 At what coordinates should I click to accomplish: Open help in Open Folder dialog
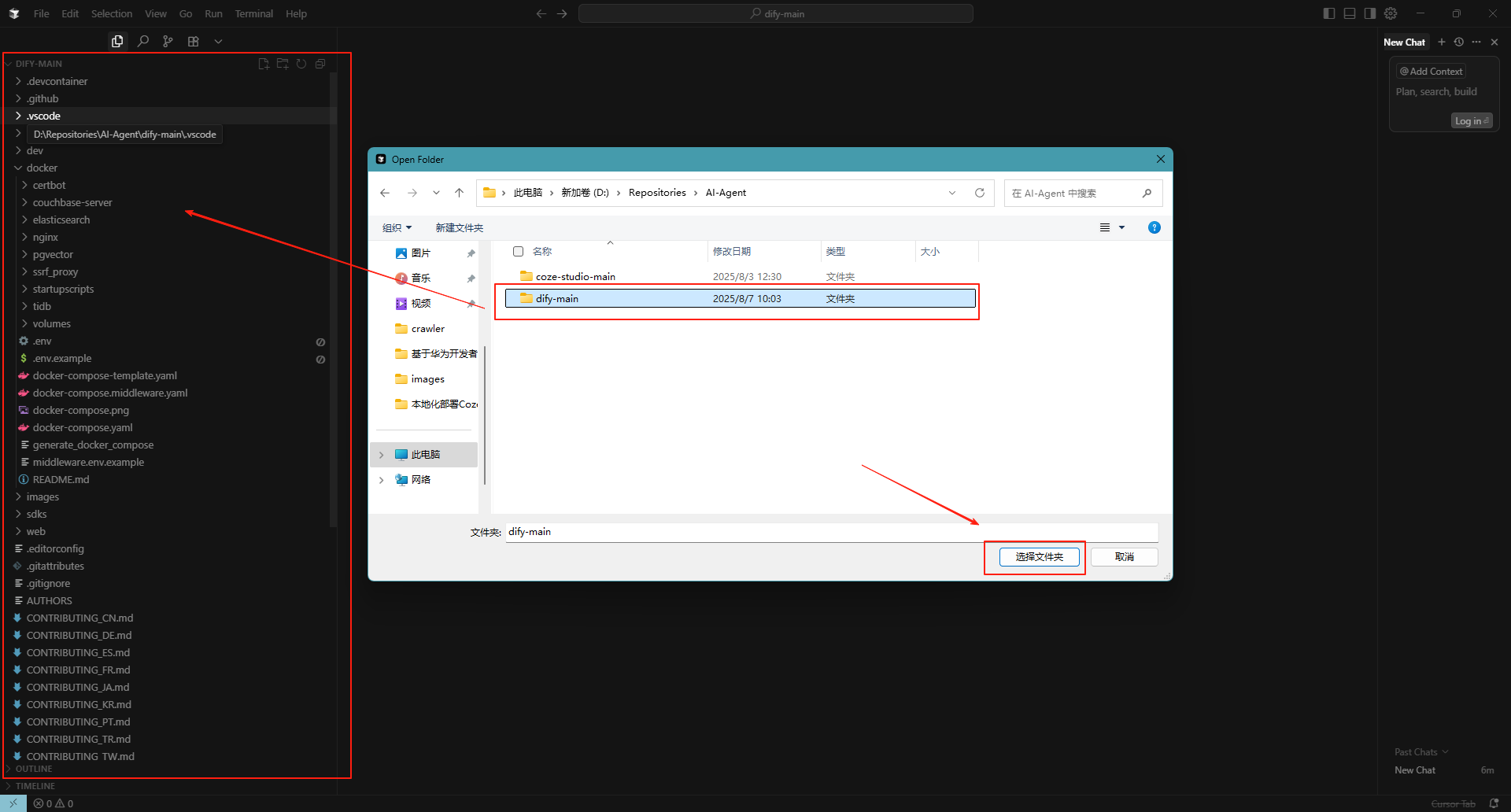point(1154,227)
